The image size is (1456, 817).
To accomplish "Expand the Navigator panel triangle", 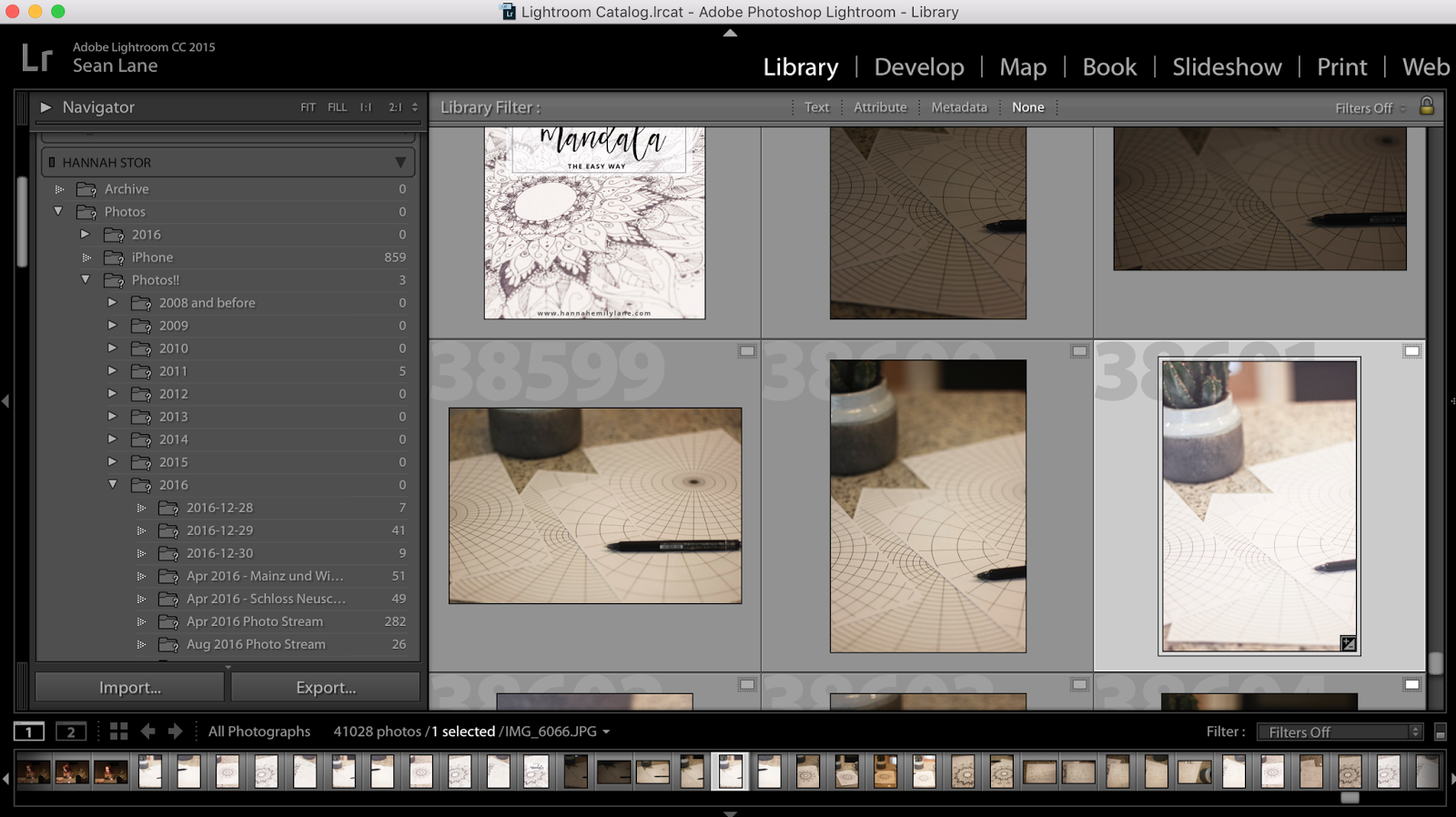I will [45, 106].
